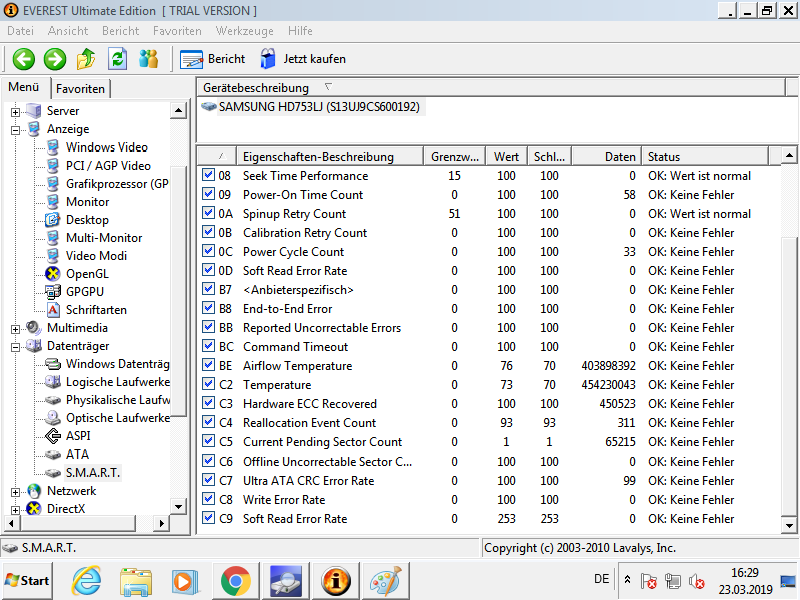Click Logische Laufwerke icon in tree
Screen dimensions: 800x600
click(x=53, y=382)
